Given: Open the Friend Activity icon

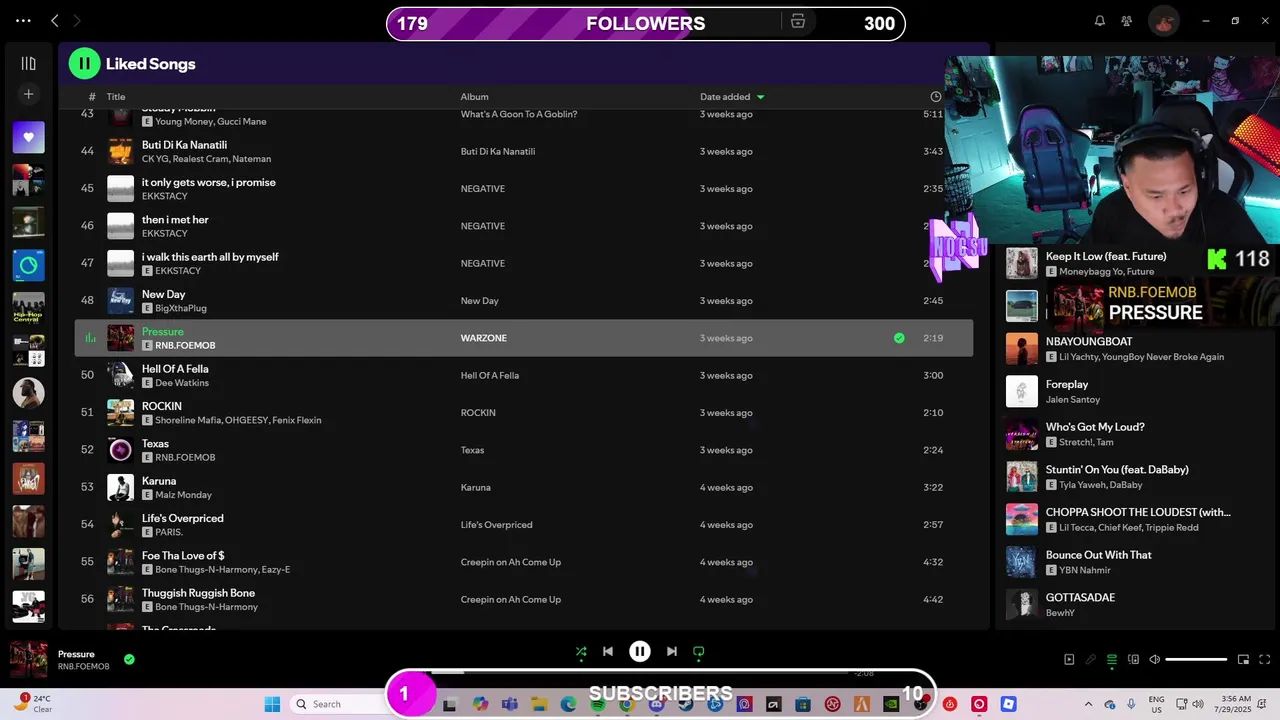Looking at the screenshot, I should click(1127, 20).
